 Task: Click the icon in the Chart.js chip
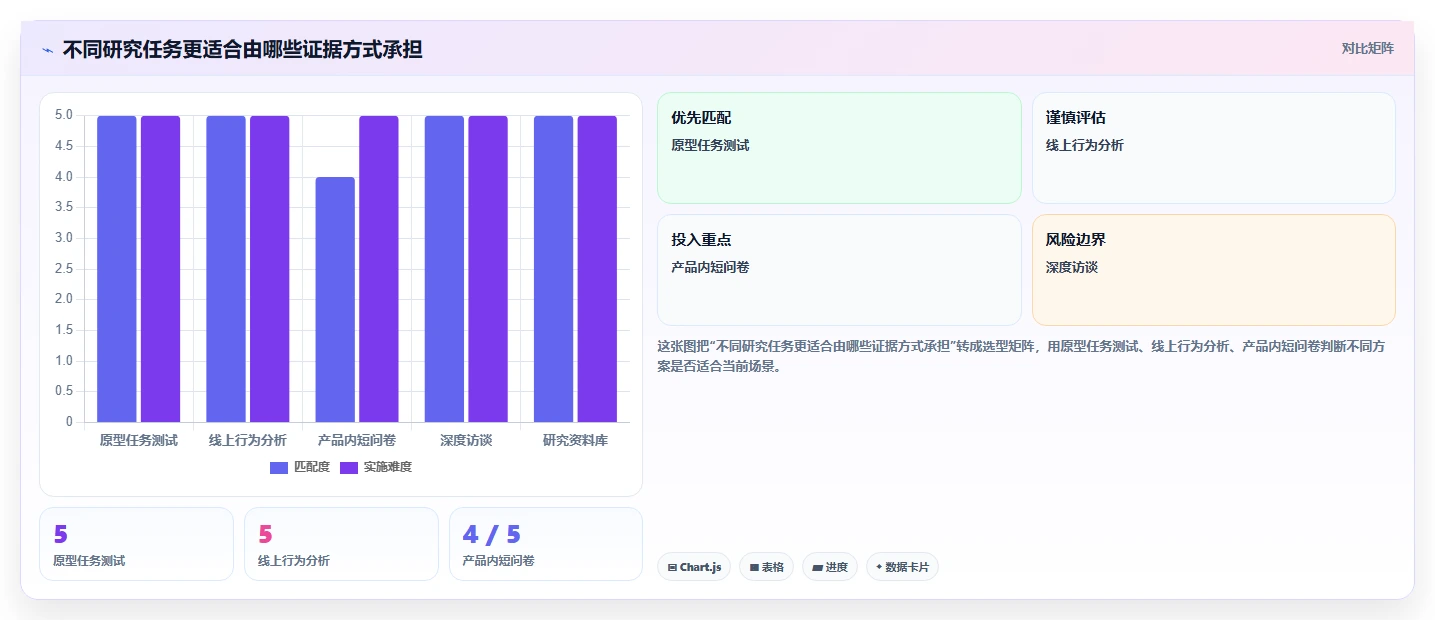(x=672, y=567)
